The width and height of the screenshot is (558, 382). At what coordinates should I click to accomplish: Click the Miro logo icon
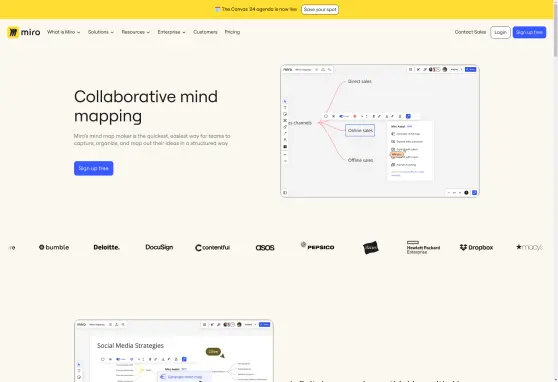13,32
